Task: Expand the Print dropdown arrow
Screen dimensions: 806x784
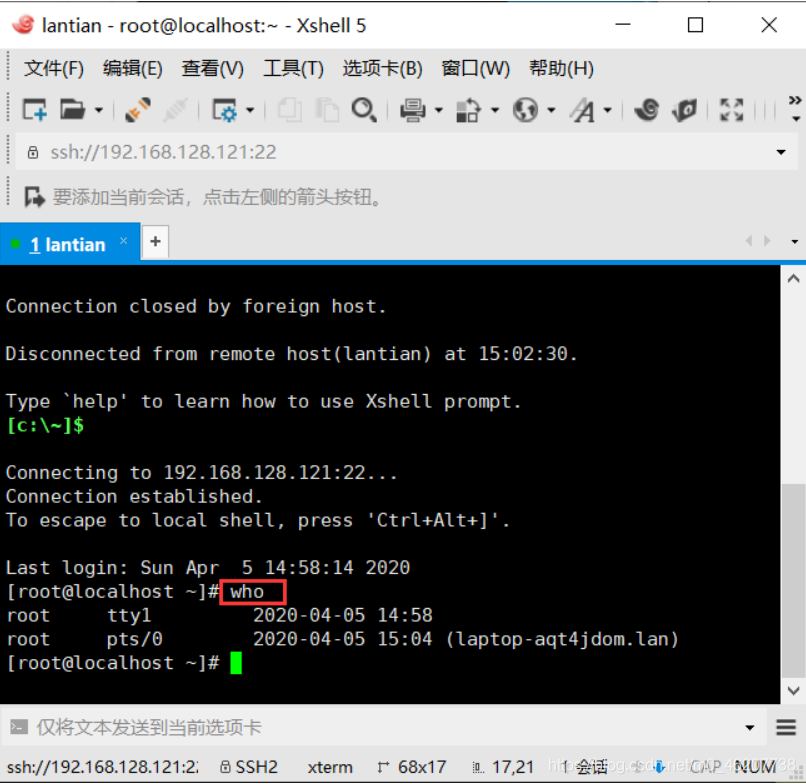Action: [x=438, y=110]
